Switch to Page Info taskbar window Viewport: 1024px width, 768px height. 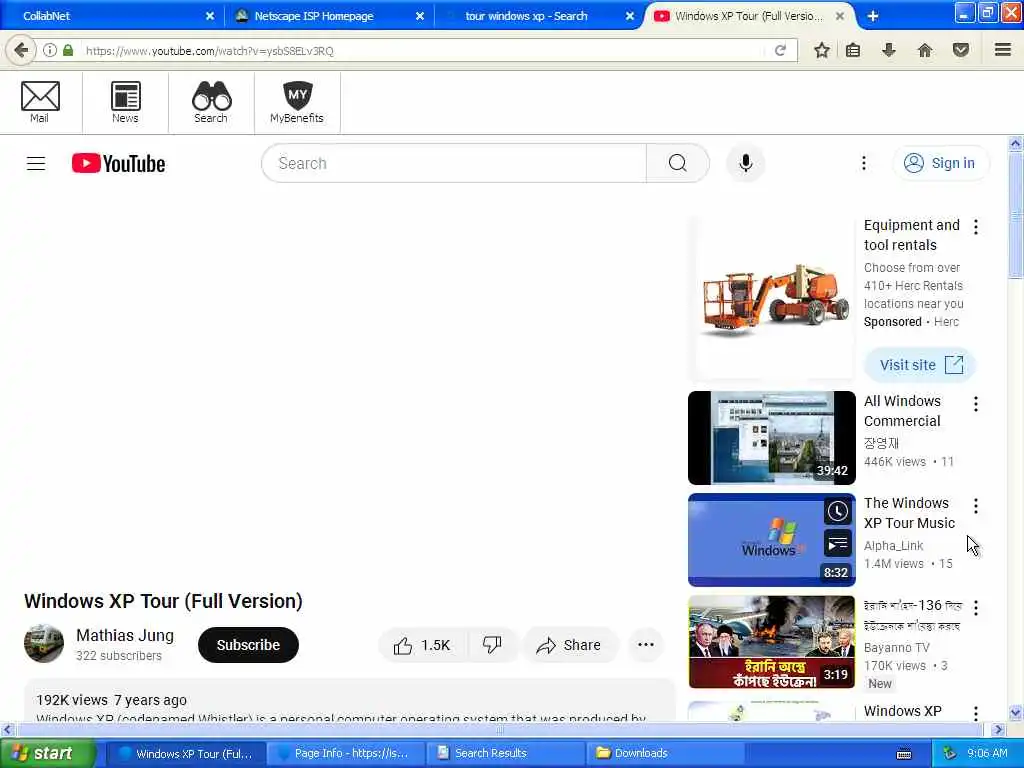coord(345,754)
